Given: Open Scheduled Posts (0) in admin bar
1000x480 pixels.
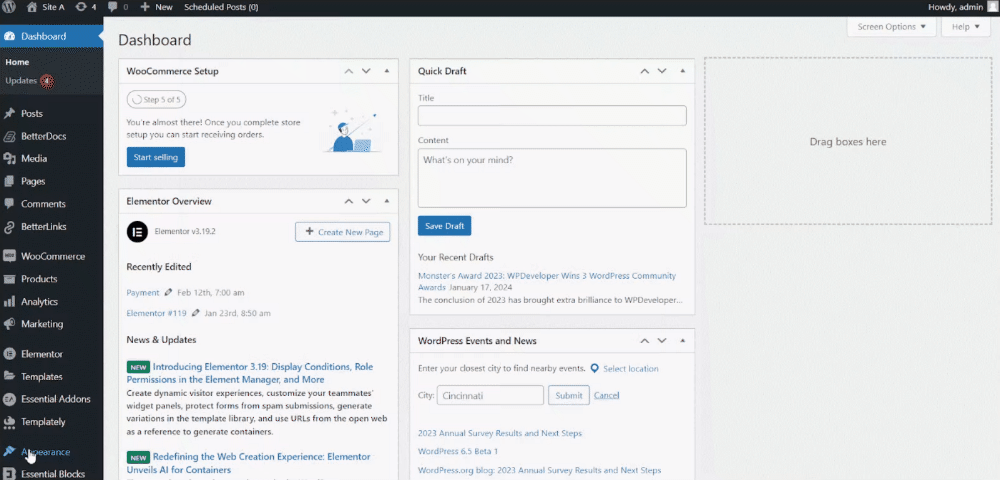Looking at the screenshot, I should pyautogui.click(x=221, y=7).
